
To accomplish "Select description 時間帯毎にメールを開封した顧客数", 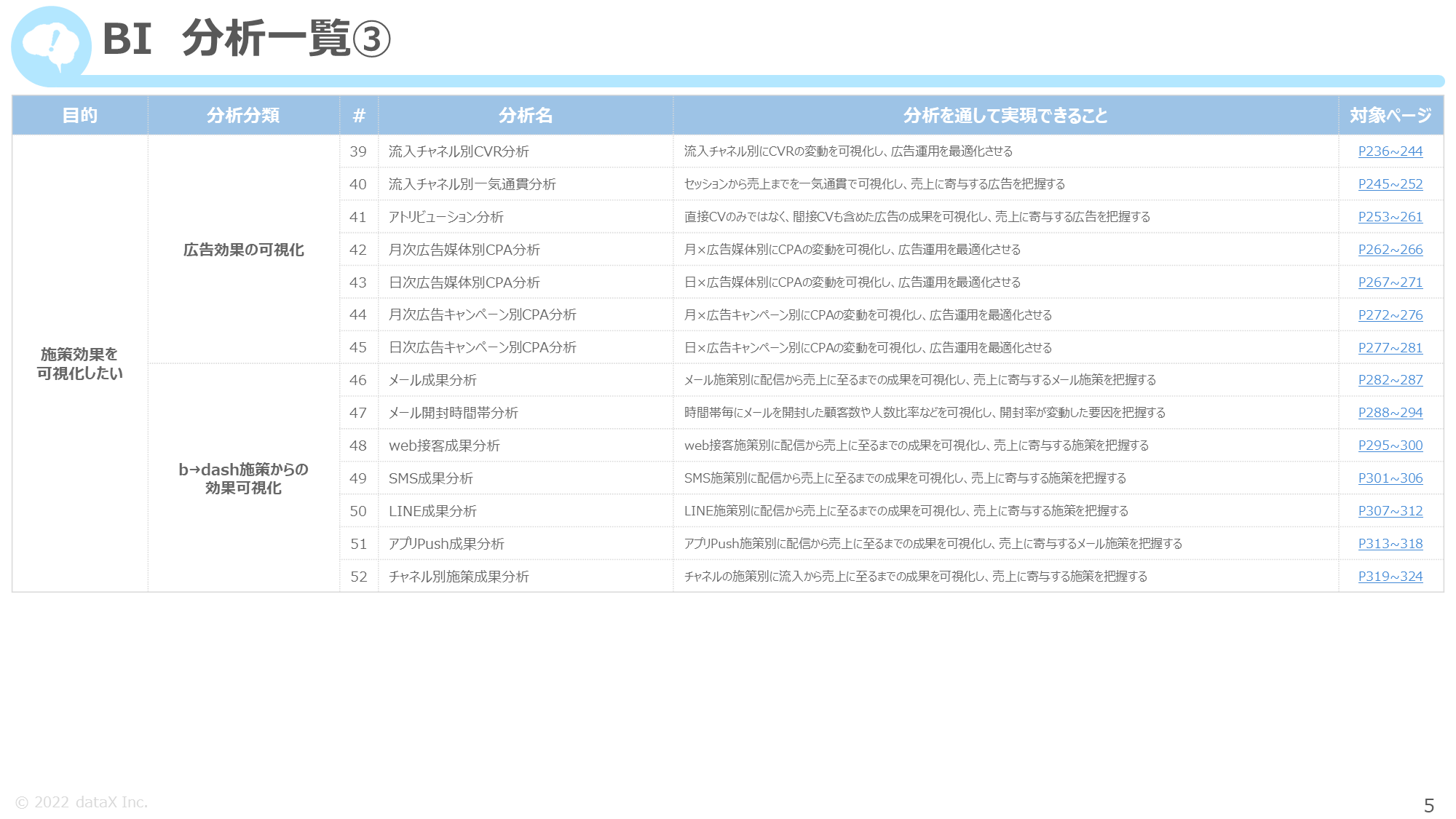I will pos(925,413).
